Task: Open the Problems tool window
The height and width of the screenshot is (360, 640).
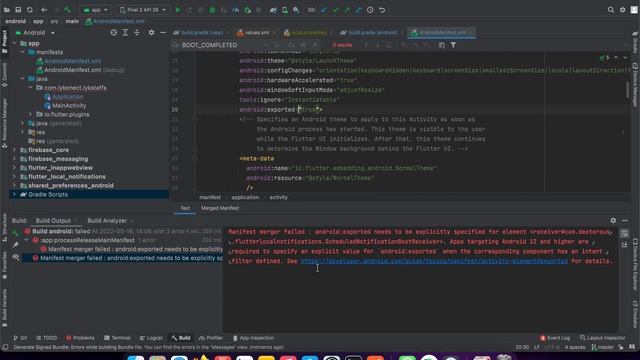Action: click(x=80, y=338)
